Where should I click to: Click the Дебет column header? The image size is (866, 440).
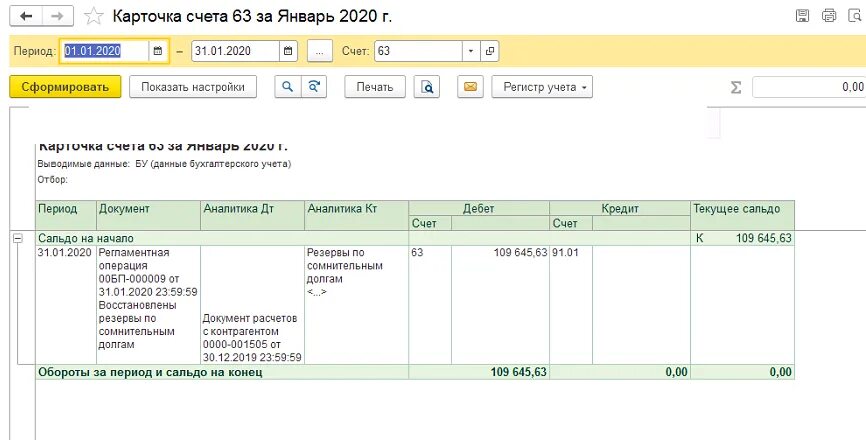point(479,208)
